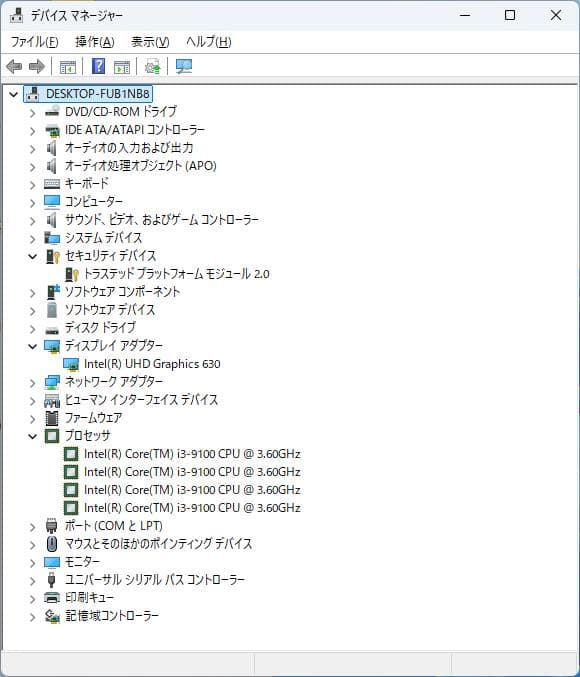Screen dimensions: 580x677
Task: Expand the オーディオの入力および出力 category
Action: (32, 149)
